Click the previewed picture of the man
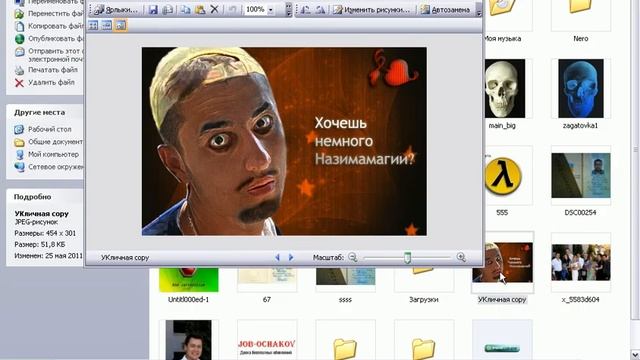The width and height of the screenshot is (640, 360). (x=284, y=141)
